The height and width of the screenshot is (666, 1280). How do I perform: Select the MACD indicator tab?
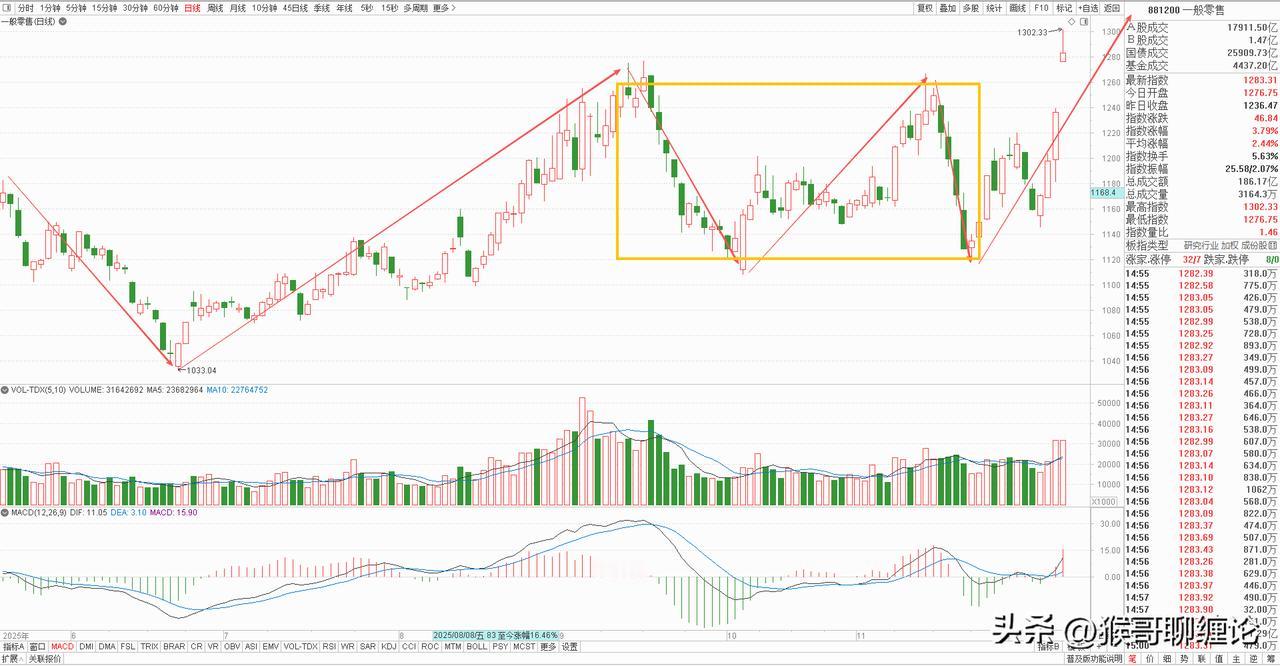click(62, 646)
